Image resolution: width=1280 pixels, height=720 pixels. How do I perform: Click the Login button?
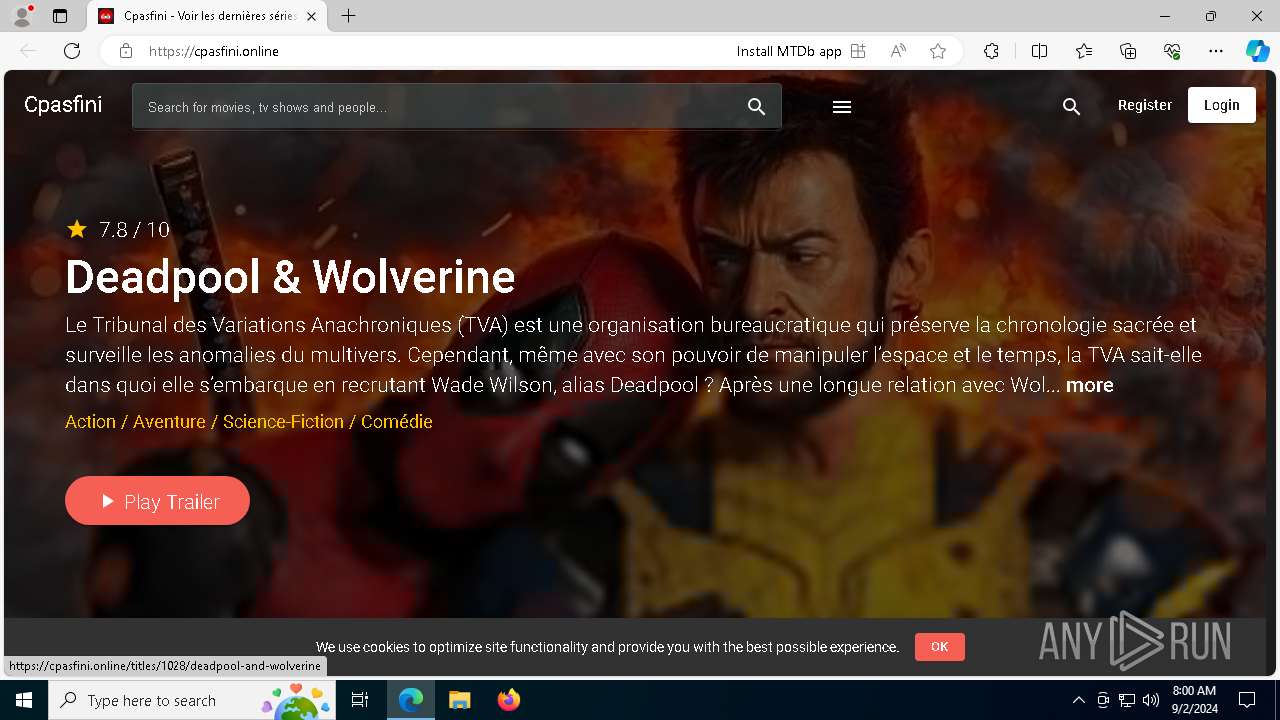1221,105
